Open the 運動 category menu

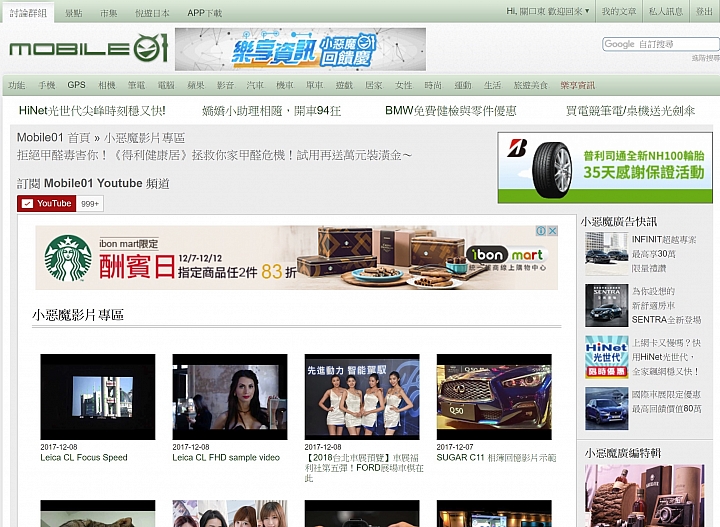(463, 85)
